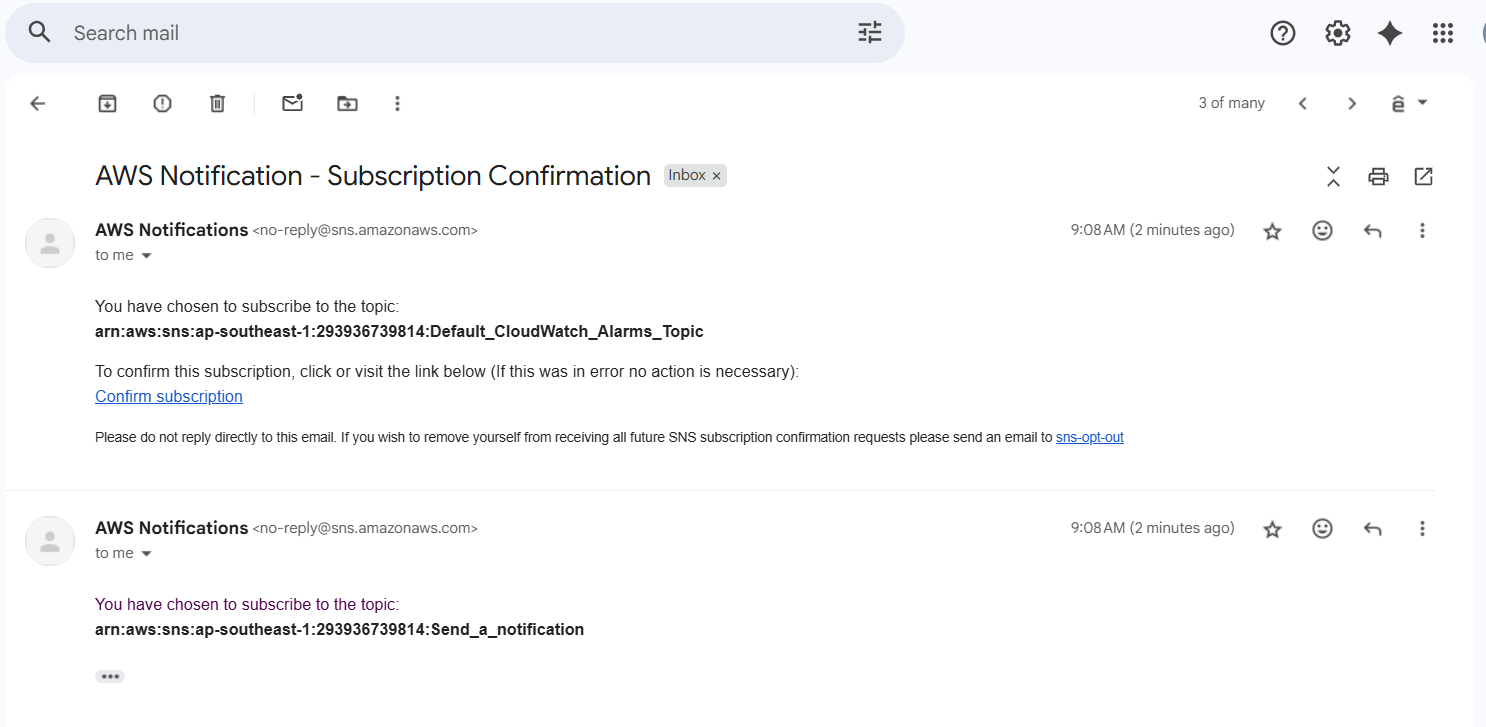Click second message sender avatar
The height and width of the screenshot is (727, 1486).
pos(50,541)
